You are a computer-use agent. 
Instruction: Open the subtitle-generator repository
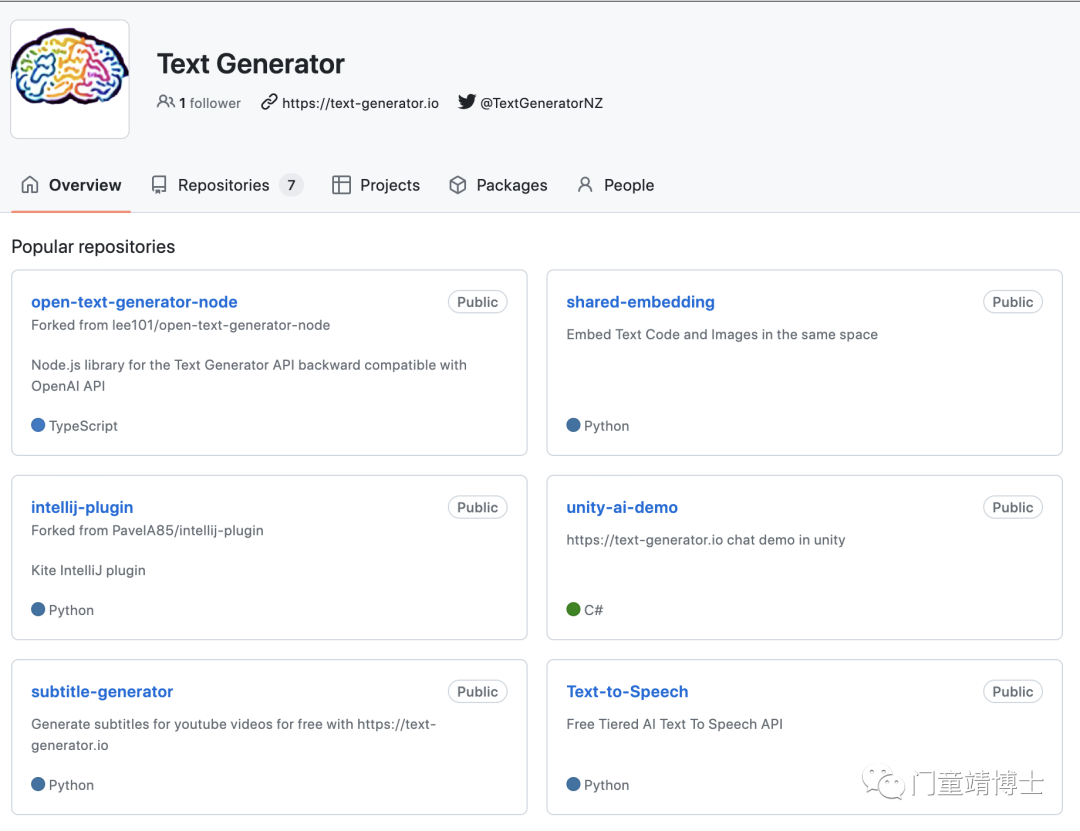pos(102,691)
